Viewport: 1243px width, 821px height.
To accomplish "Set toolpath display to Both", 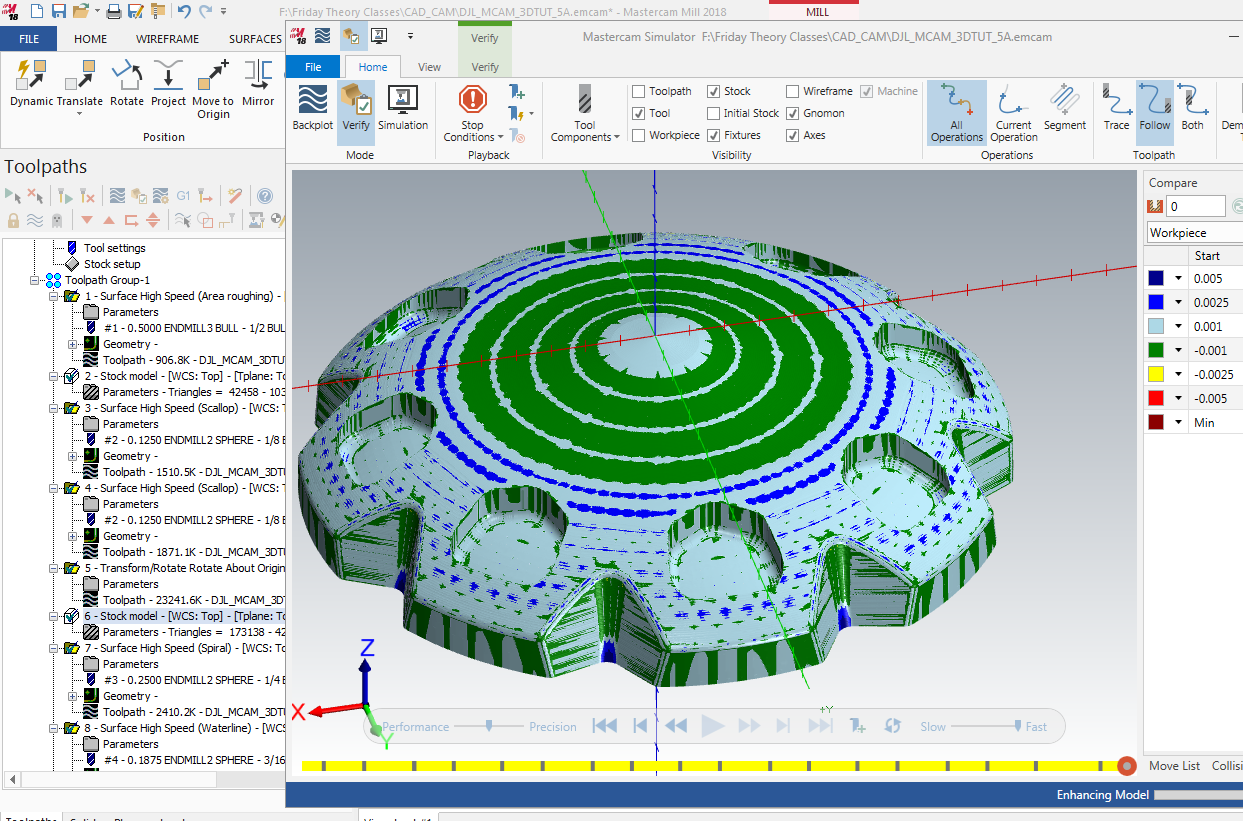I will 1192,108.
